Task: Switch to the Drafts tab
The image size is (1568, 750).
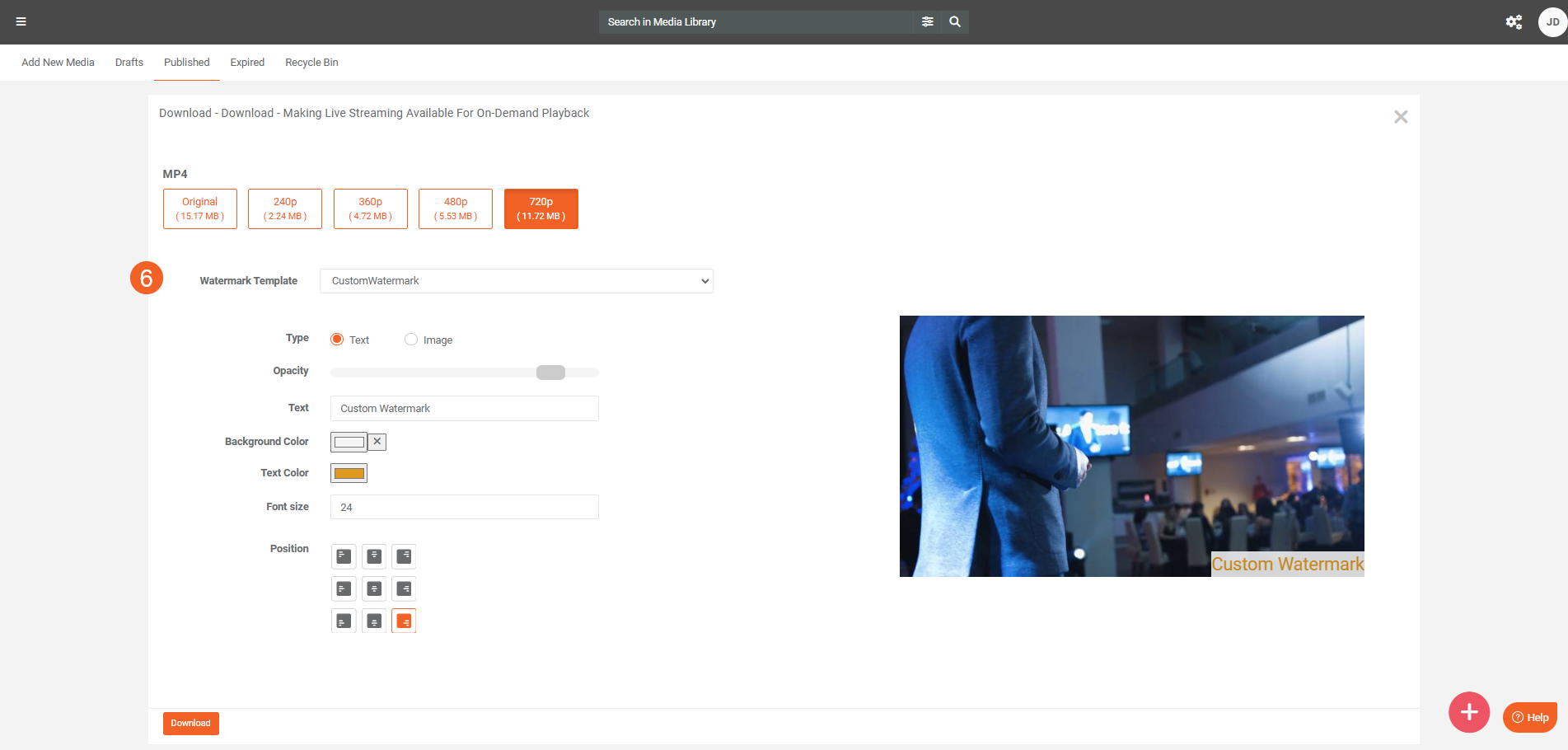Action: tap(129, 63)
